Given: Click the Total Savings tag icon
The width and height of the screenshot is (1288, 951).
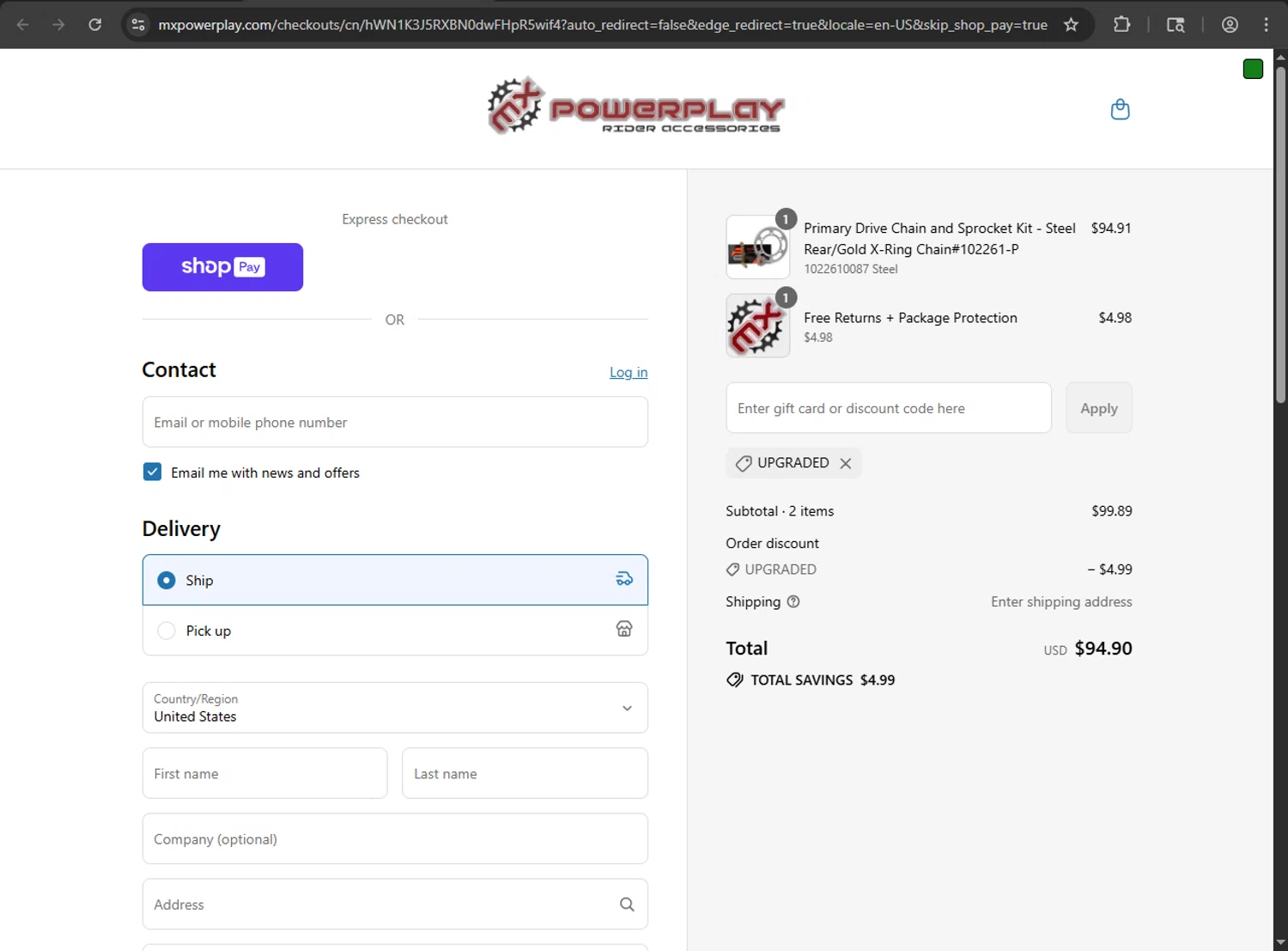Looking at the screenshot, I should click(735, 680).
